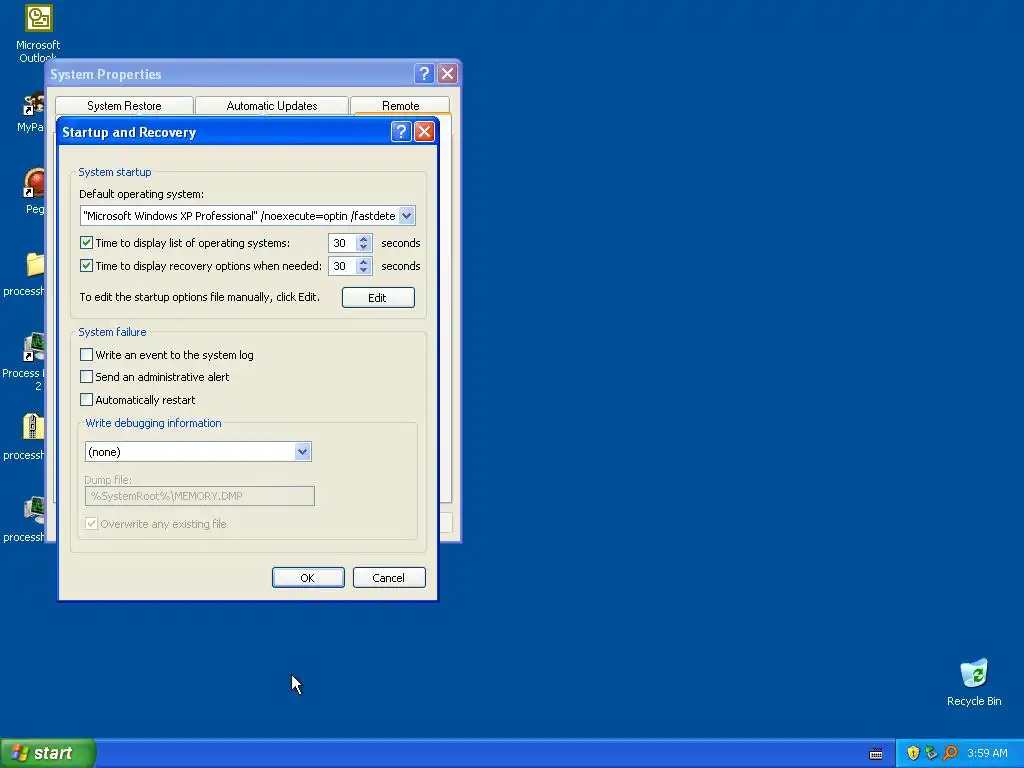Close the System Properties window
This screenshot has width=1024, height=768.
(x=447, y=74)
